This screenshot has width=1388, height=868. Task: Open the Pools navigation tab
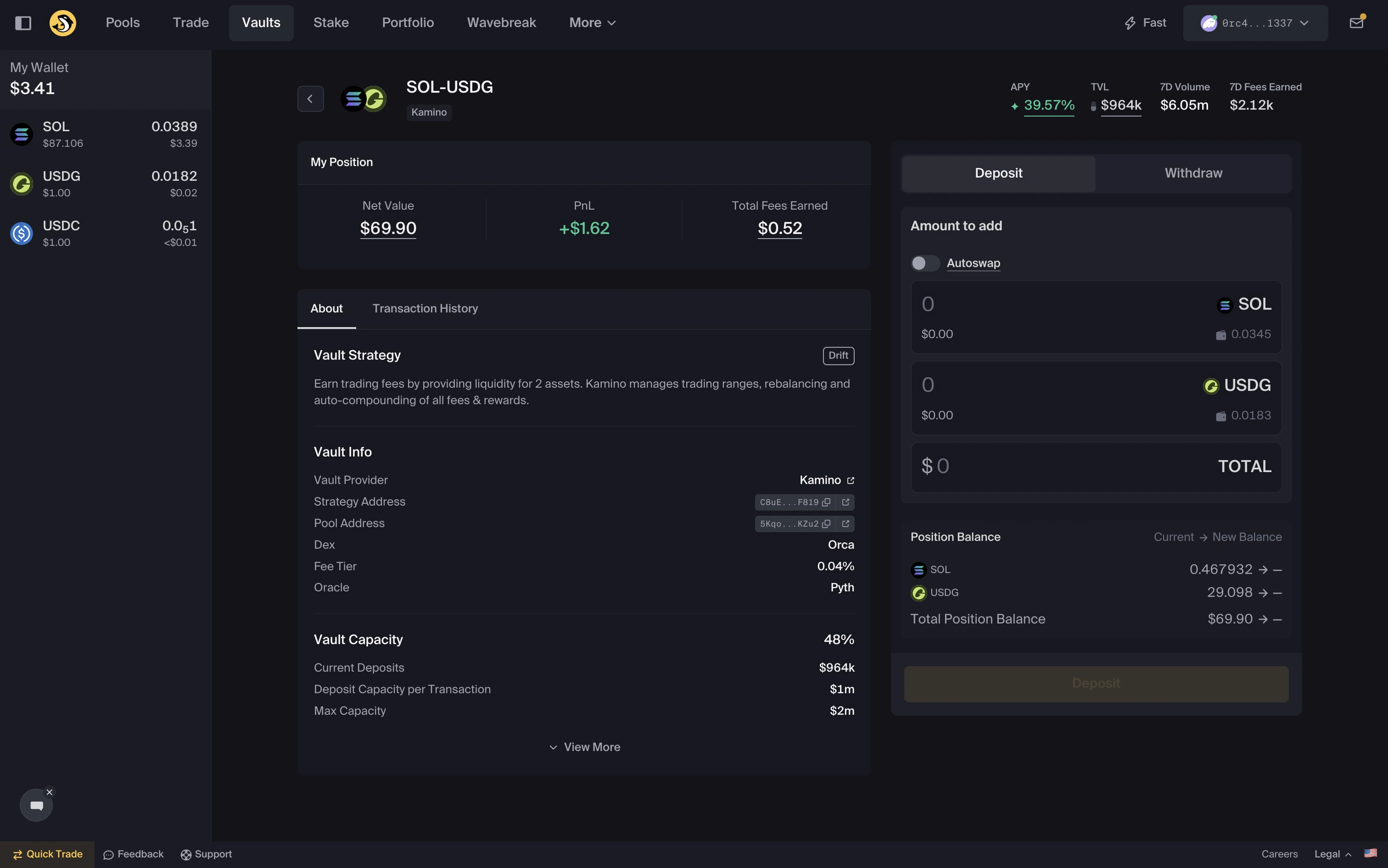pyautogui.click(x=123, y=23)
